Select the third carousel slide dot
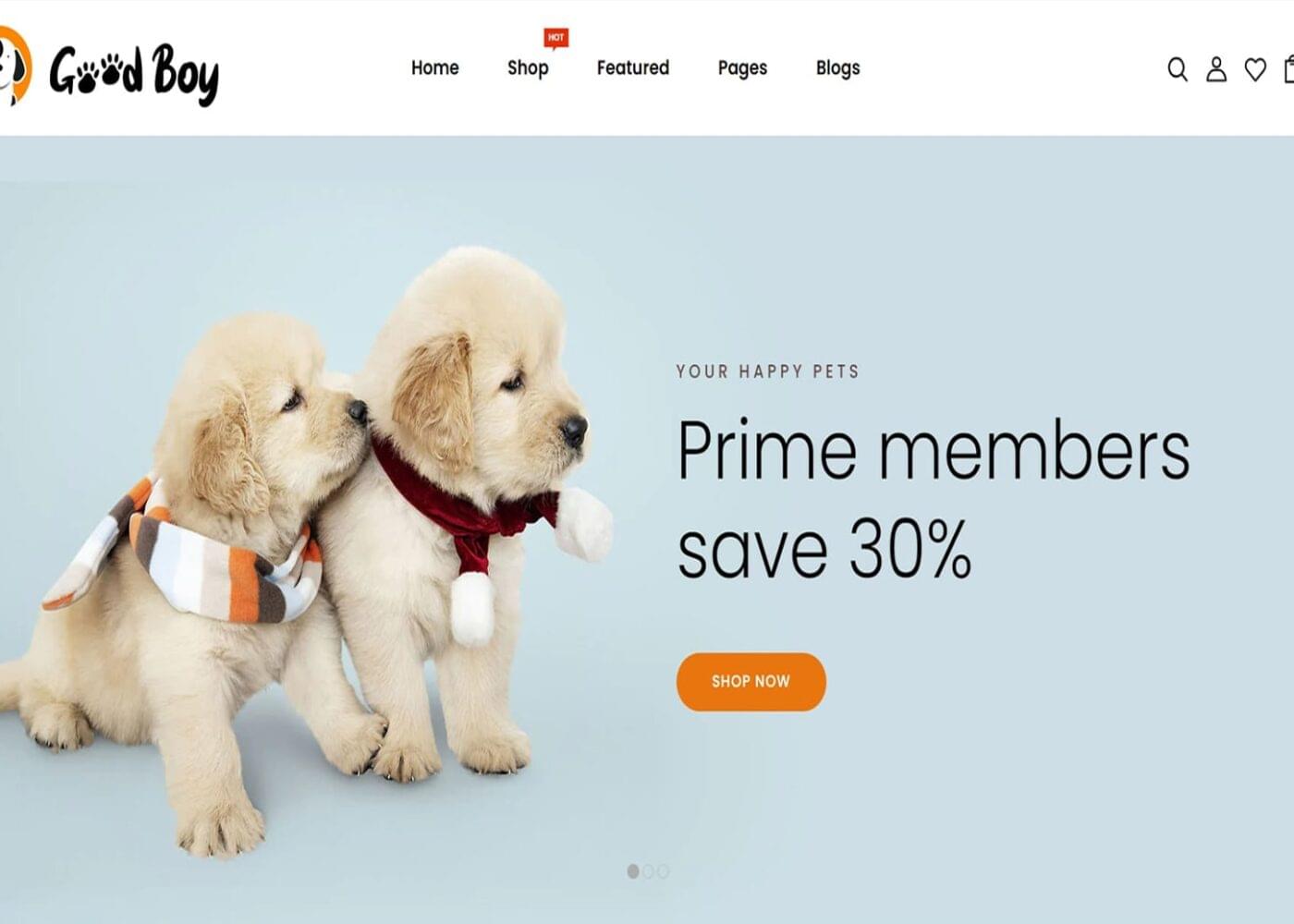 click(x=663, y=871)
